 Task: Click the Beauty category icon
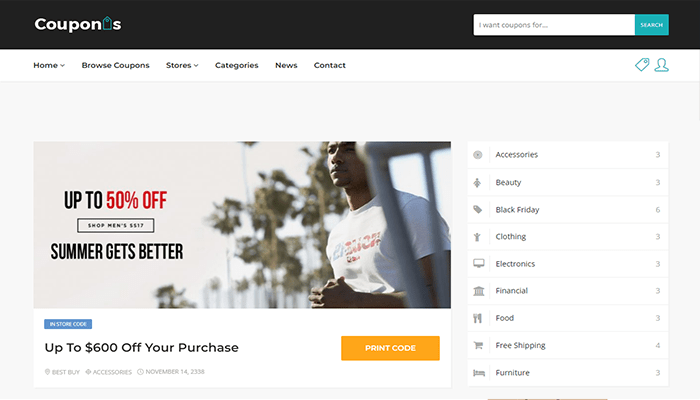pyautogui.click(x=477, y=183)
